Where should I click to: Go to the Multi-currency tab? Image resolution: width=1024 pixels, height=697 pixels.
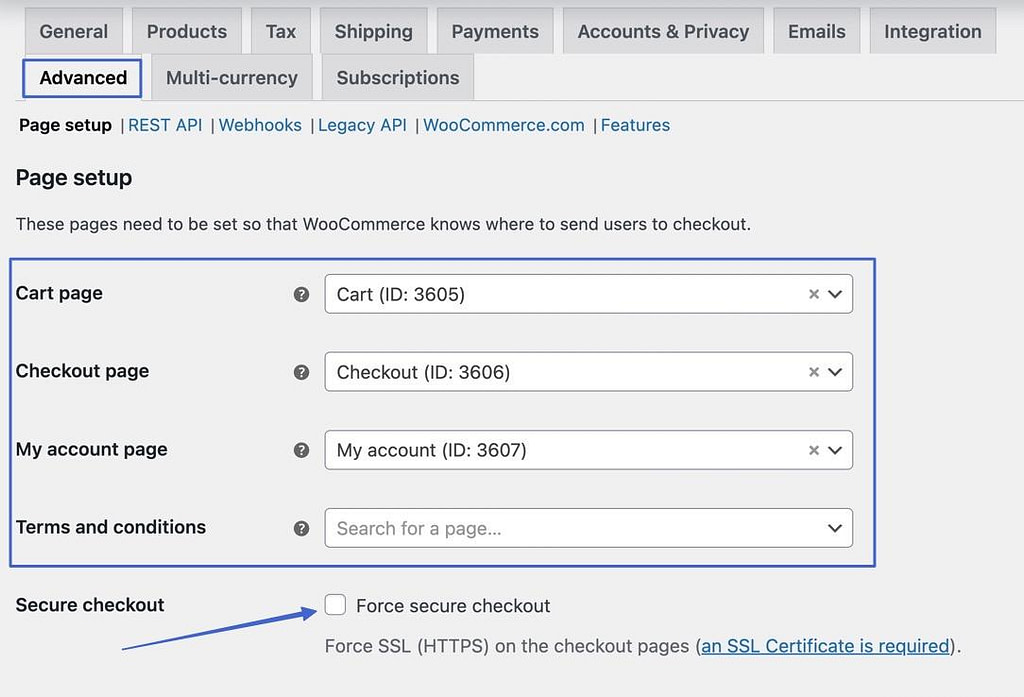point(231,77)
